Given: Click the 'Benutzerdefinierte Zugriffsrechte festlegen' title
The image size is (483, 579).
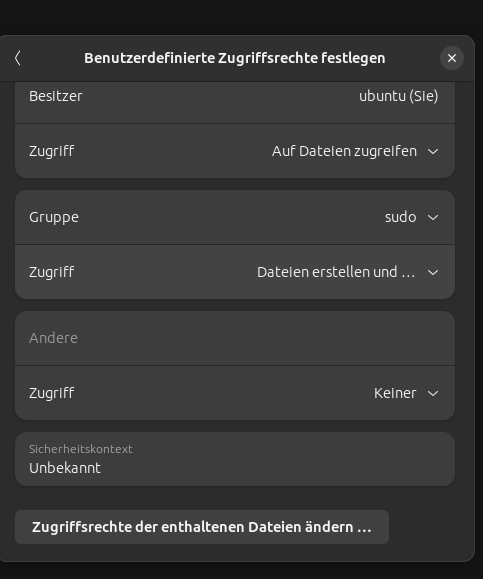Looking at the screenshot, I should pos(235,58).
